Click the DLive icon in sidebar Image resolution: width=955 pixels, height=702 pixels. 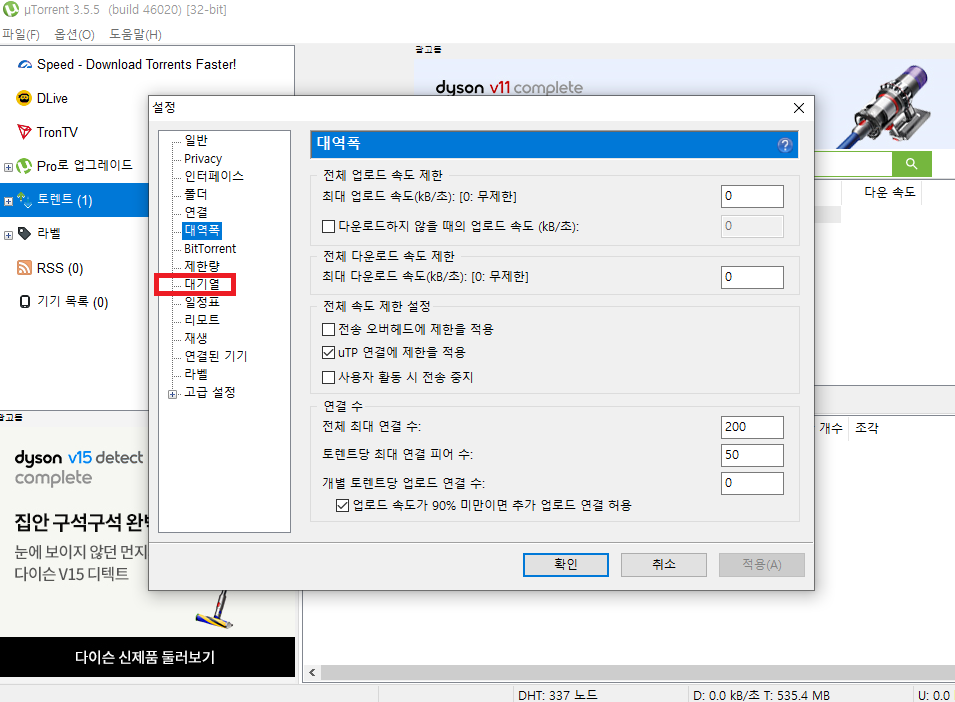(x=24, y=98)
